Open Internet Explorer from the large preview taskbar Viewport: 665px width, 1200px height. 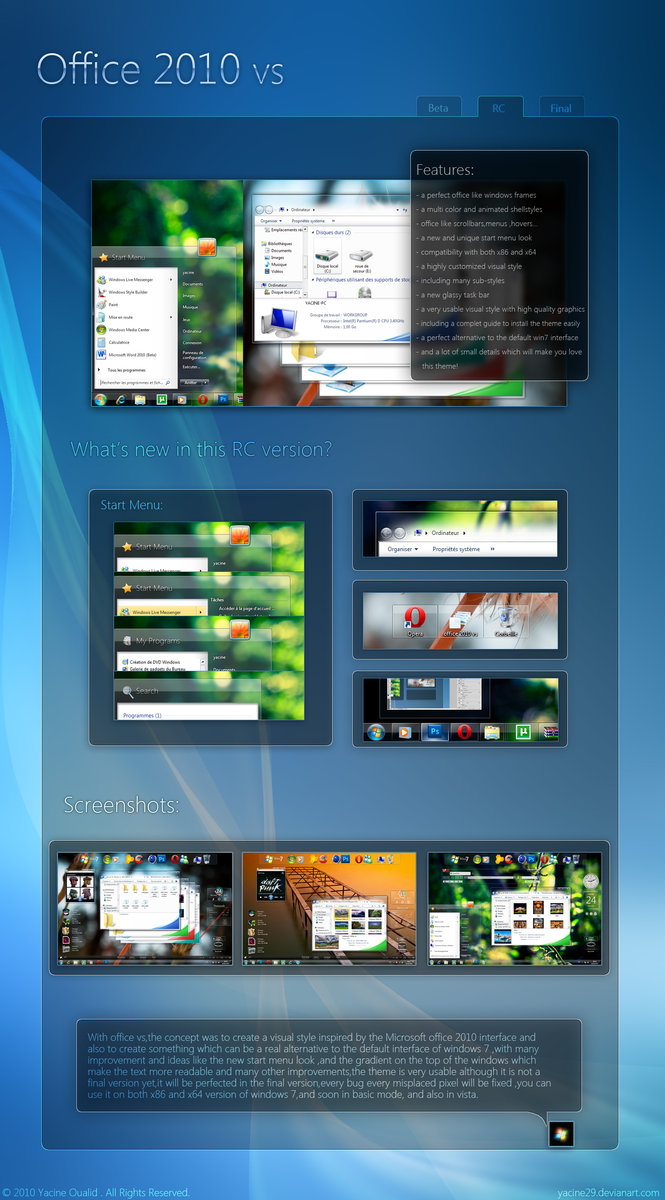121,400
